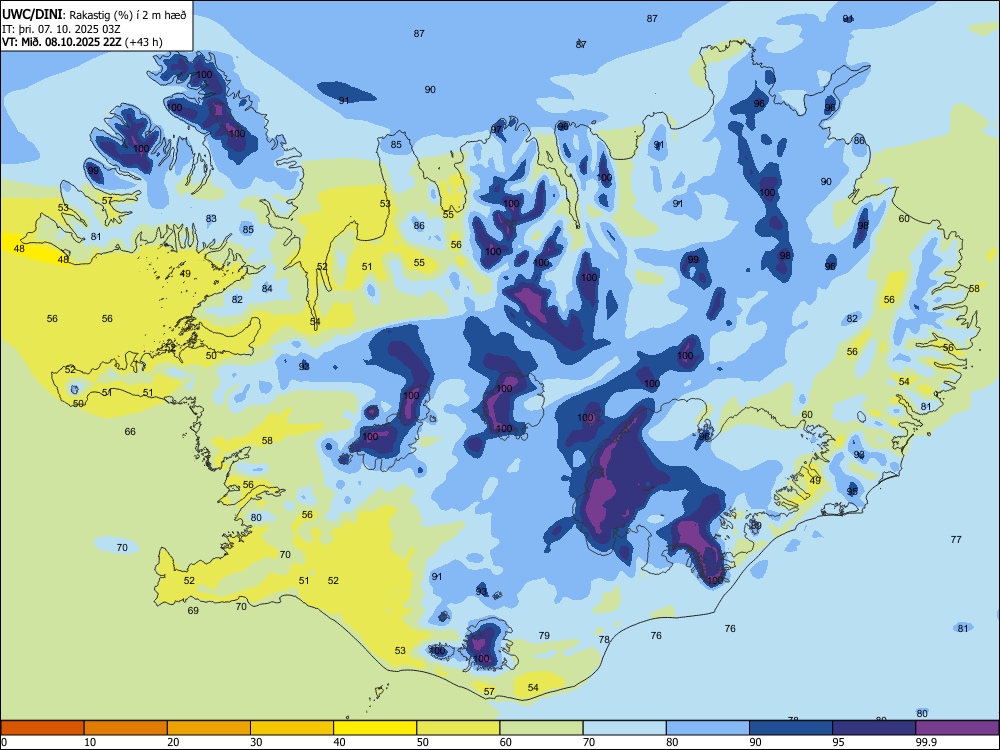Click the valid time line 'VT: Mið. 08.10.2025 22Z (+43 h)'

point(82,42)
